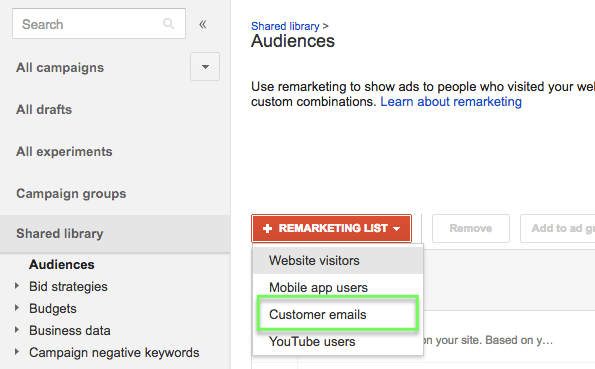Screen dimensions: 595x369
Task: Choose Mobile app users option
Action: click(338, 287)
